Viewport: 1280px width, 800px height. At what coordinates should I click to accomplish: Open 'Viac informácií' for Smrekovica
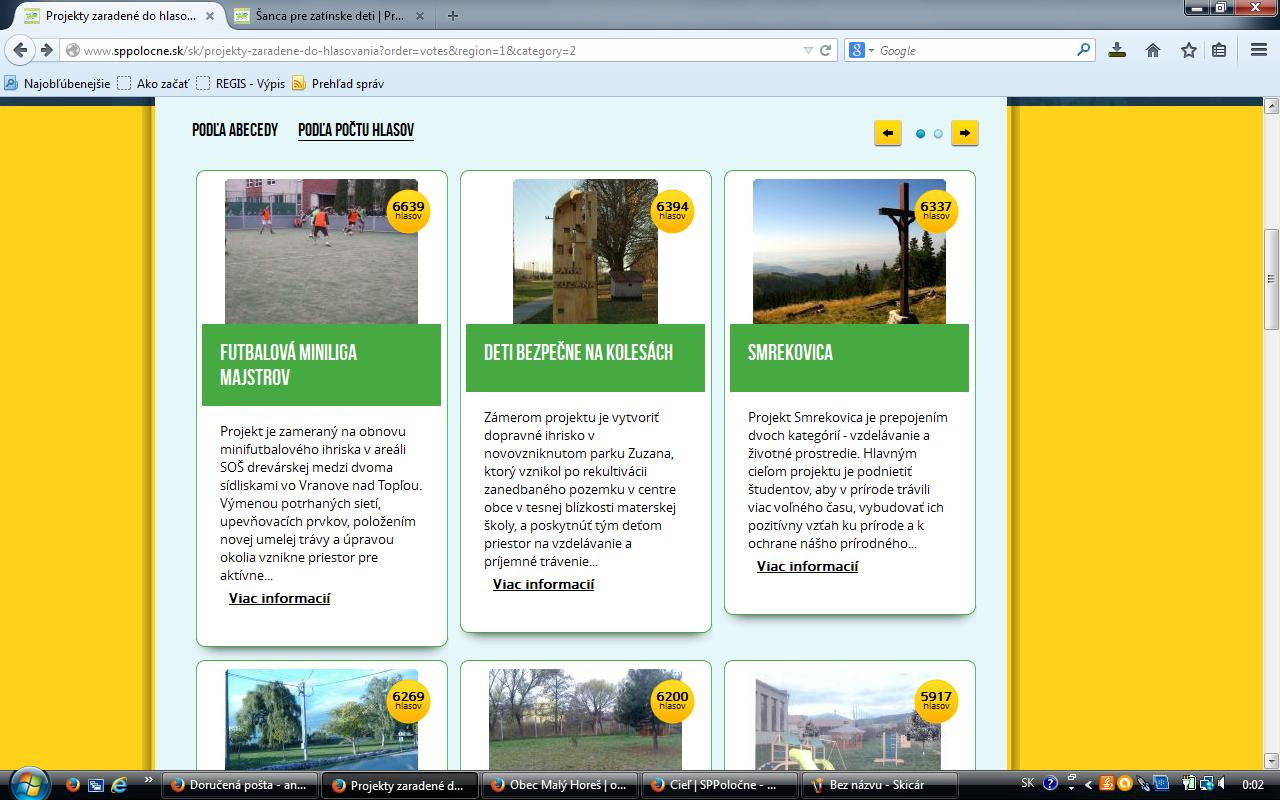tap(807, 566)
